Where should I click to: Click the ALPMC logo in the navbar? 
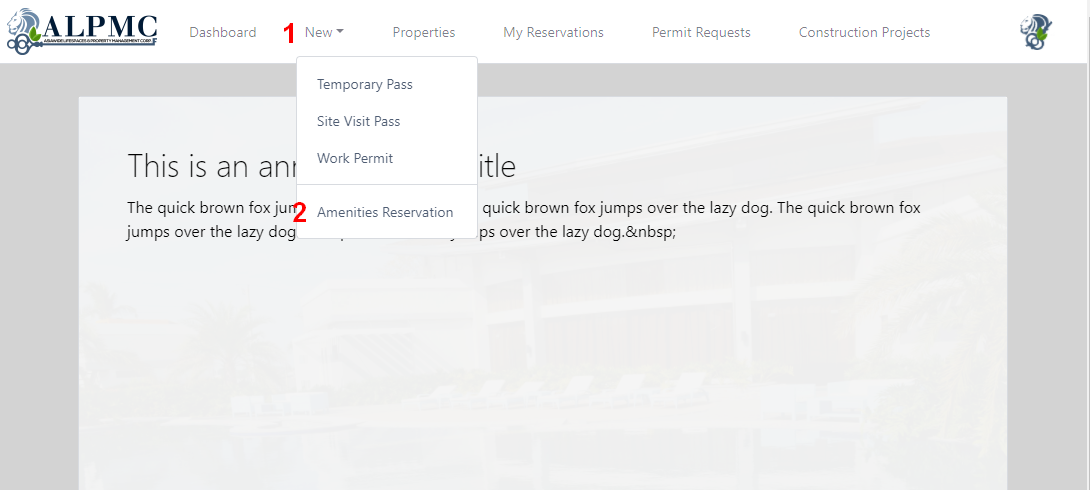pos(82,31)
